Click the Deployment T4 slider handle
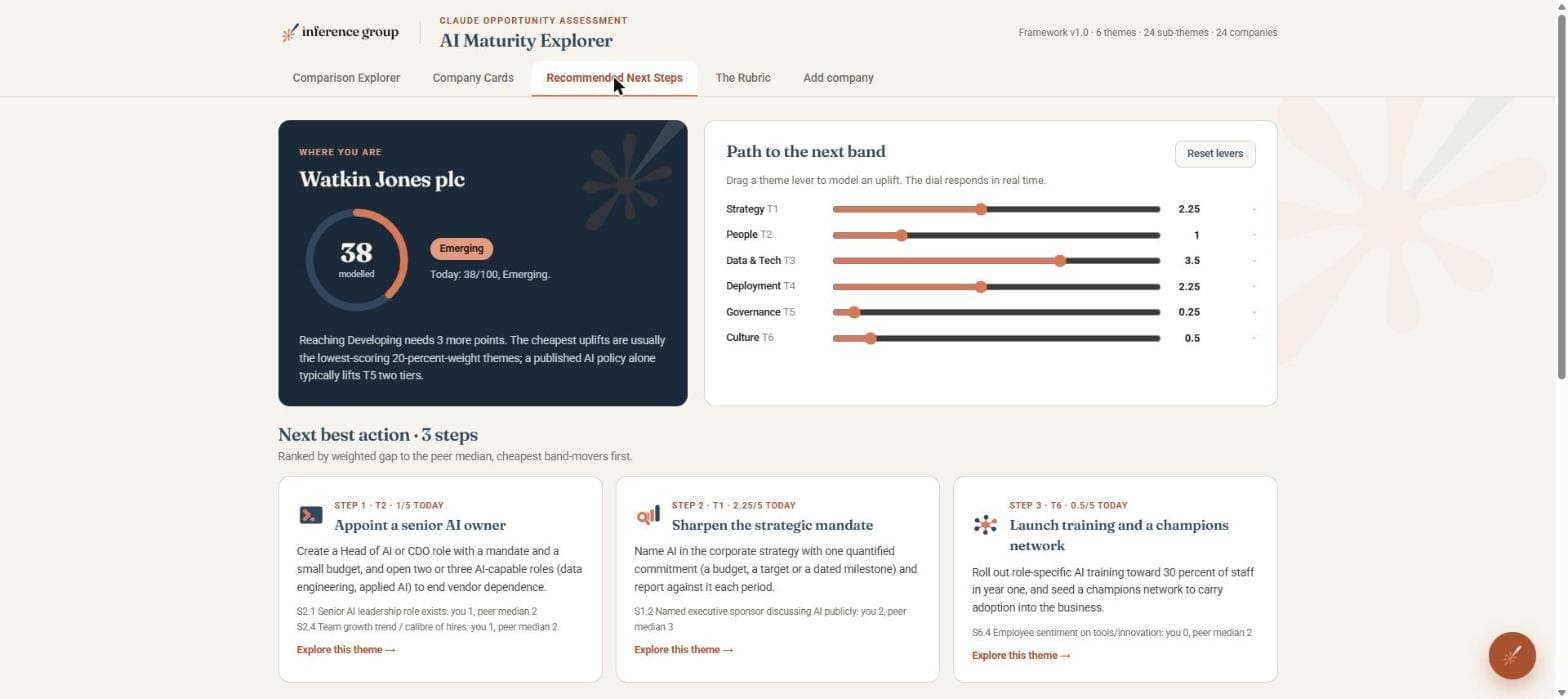The image size is (1568, 699). [981, 287]
